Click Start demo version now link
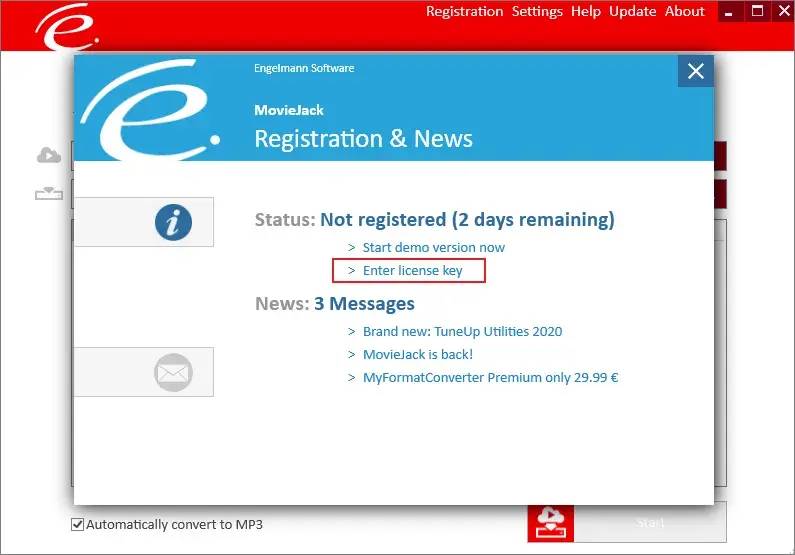This screenshot has width=795, height=555. [433, 247]
